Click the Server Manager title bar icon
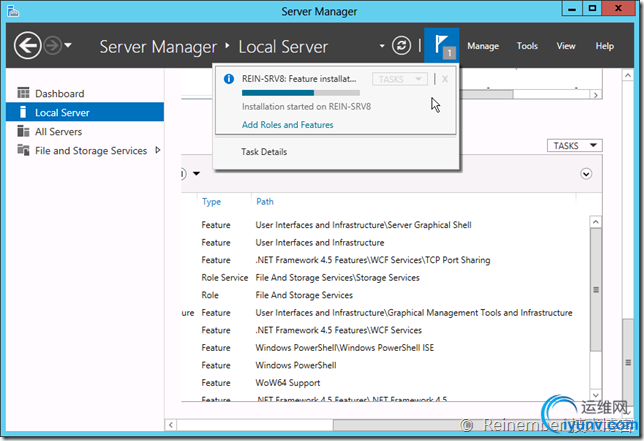The width and height of the screenshot is (644, 441). click(13, 11)
